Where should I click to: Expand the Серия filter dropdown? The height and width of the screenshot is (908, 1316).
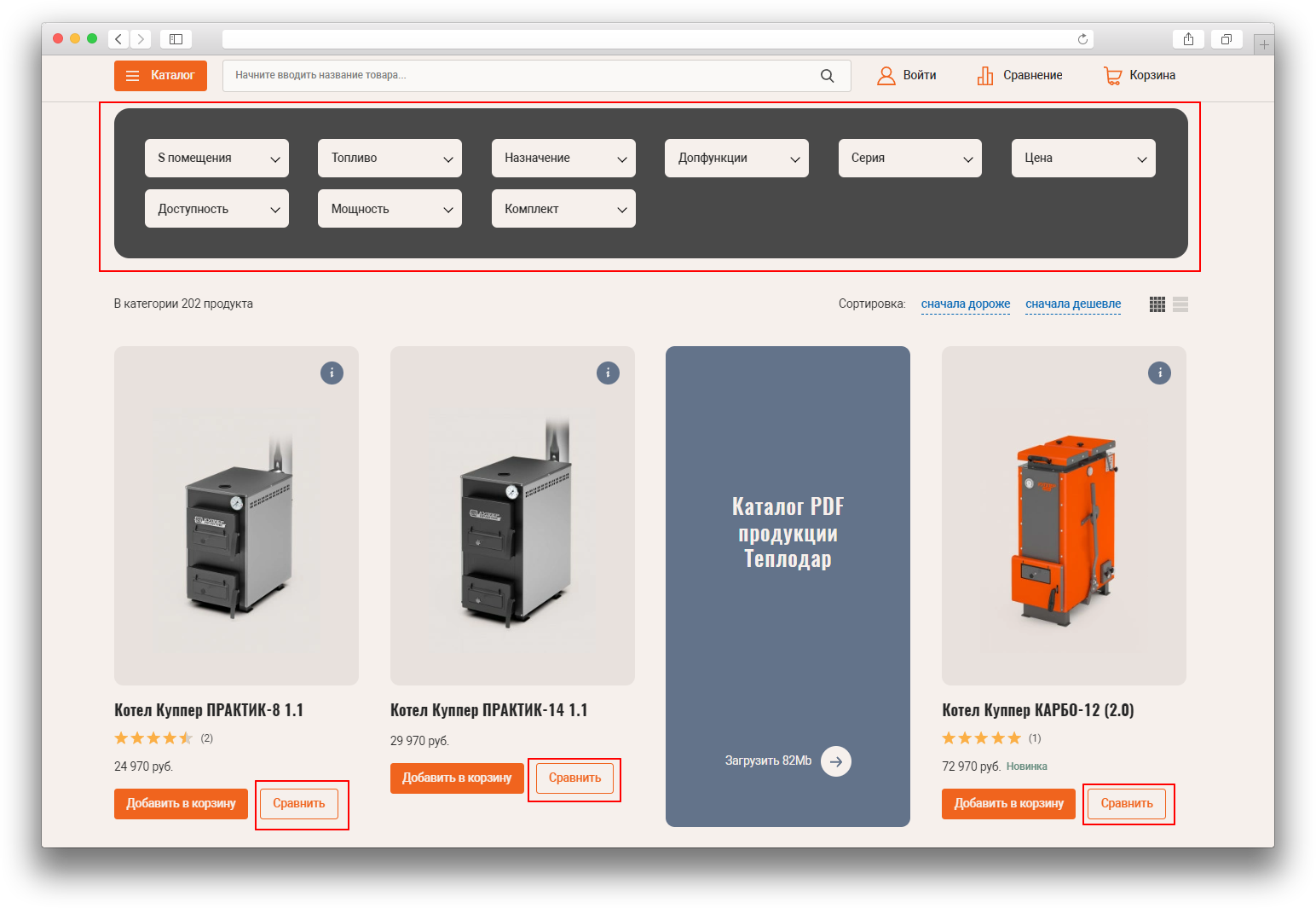910,159
